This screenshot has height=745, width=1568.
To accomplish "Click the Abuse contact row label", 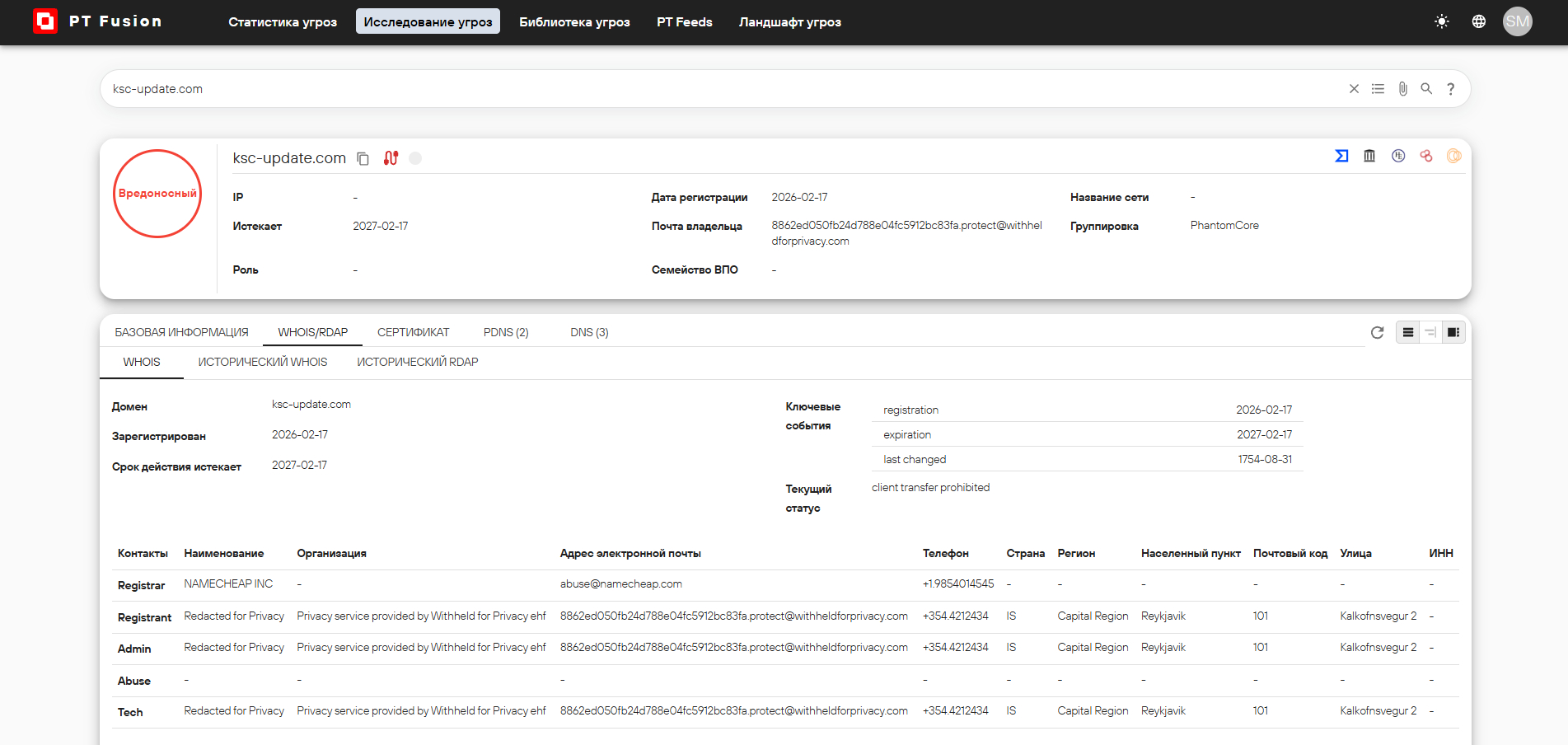I will coord(134,681).
